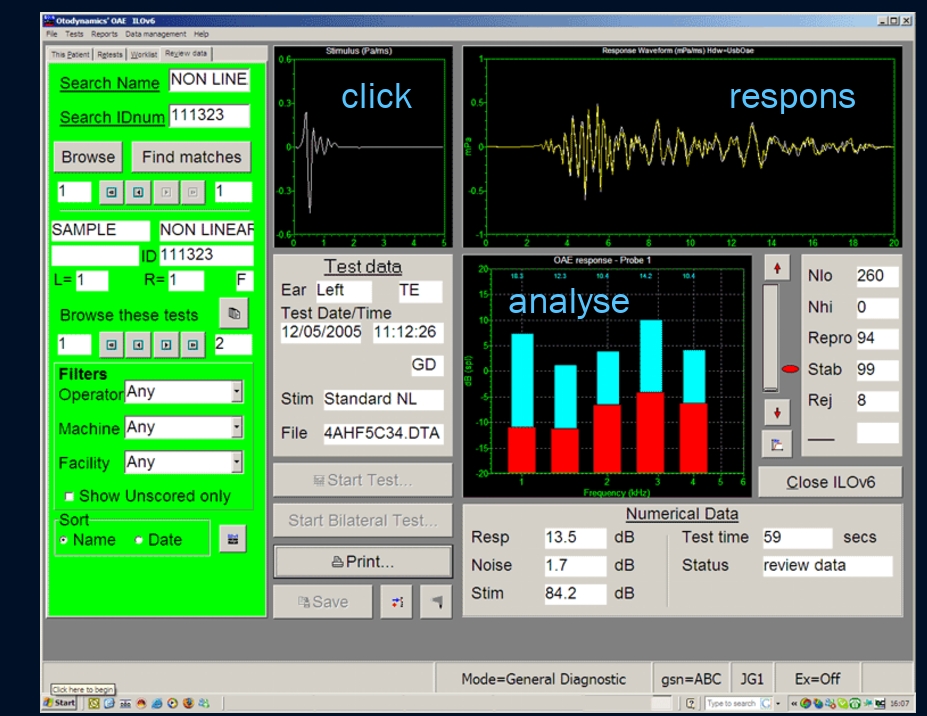Viewport: 927px width, 716px height.
Task: Show hidden tray icons with the chevron
Action: click(x=794, y=704)
